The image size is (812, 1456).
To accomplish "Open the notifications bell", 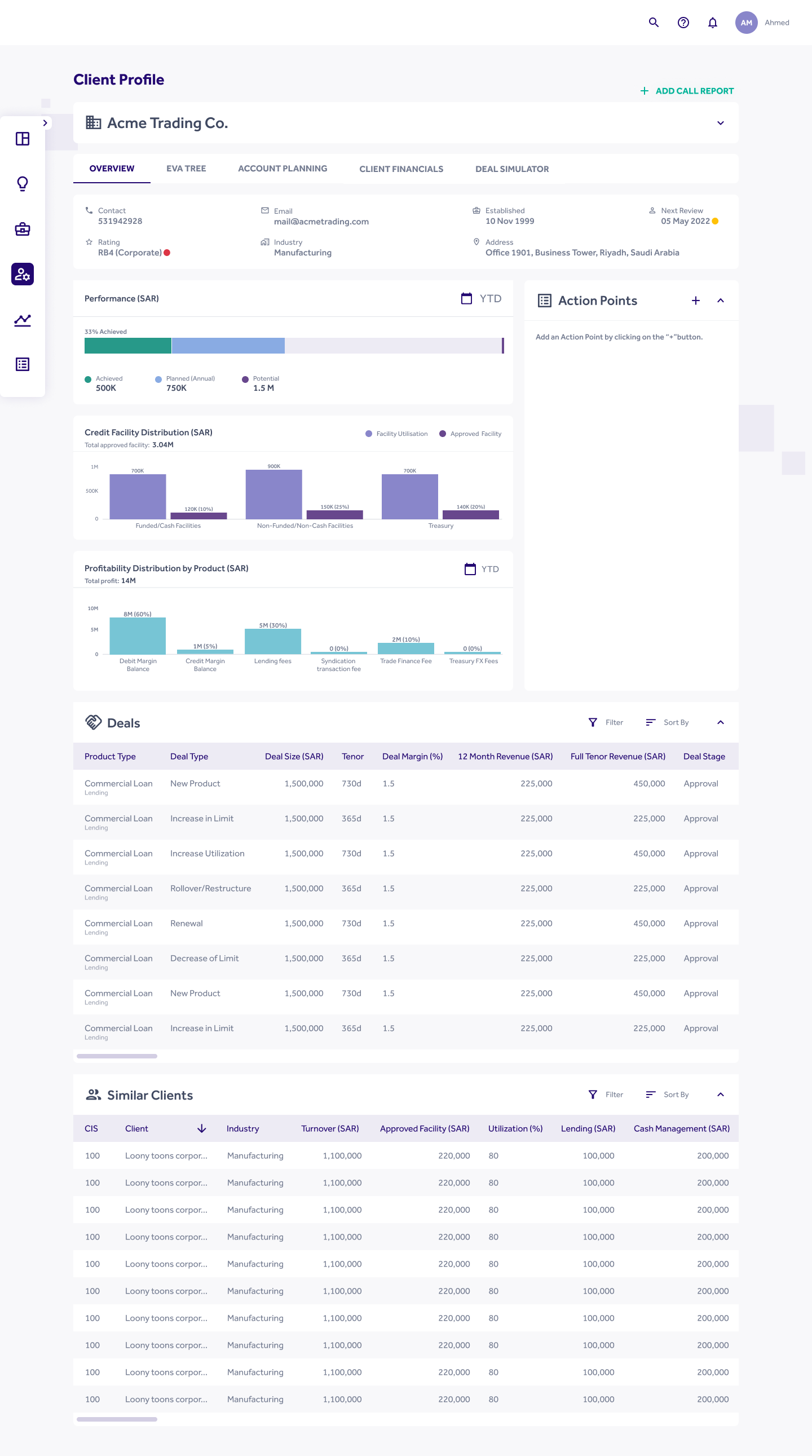I will coord(712,23).
